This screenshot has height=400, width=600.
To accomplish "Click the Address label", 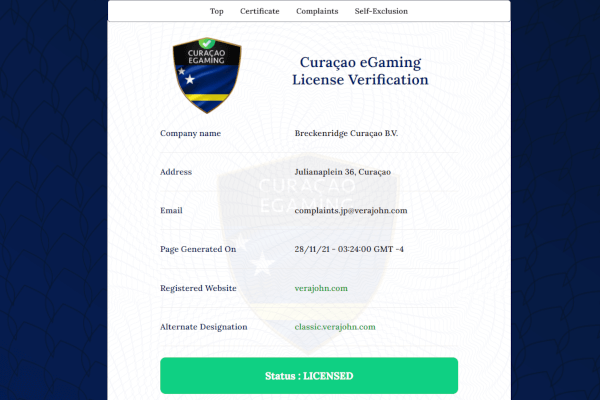I will (x=176, y=172).
